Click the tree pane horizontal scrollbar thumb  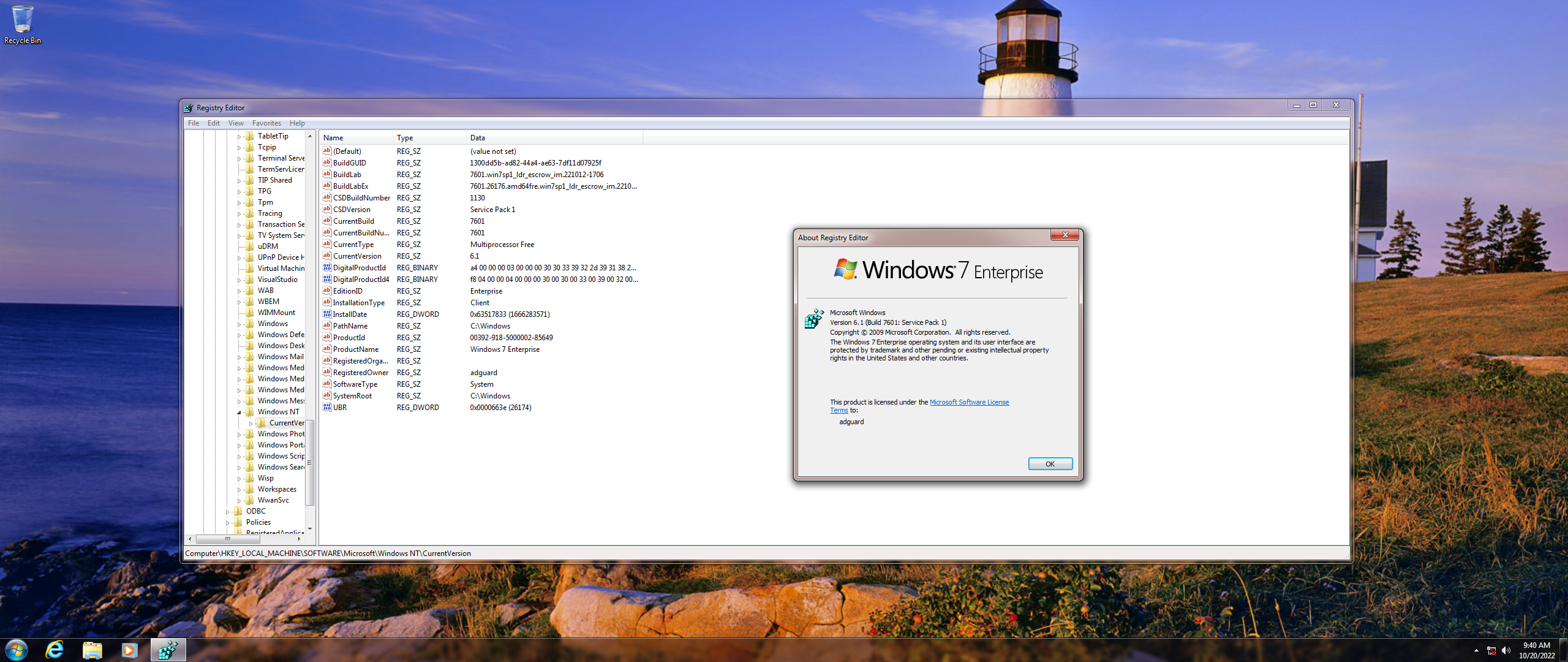tap(227, 539)
